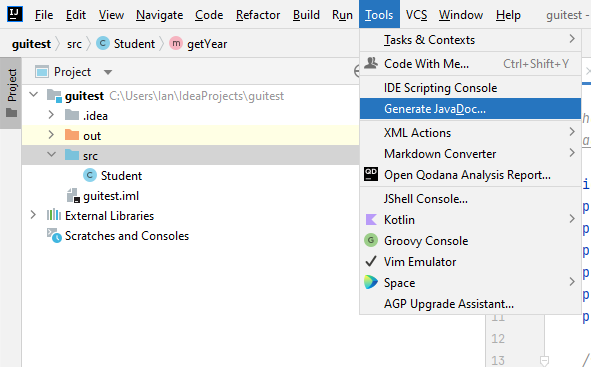Collapse the src folder tree node
This screenshot has width=591, height=367.
(51, 154)
